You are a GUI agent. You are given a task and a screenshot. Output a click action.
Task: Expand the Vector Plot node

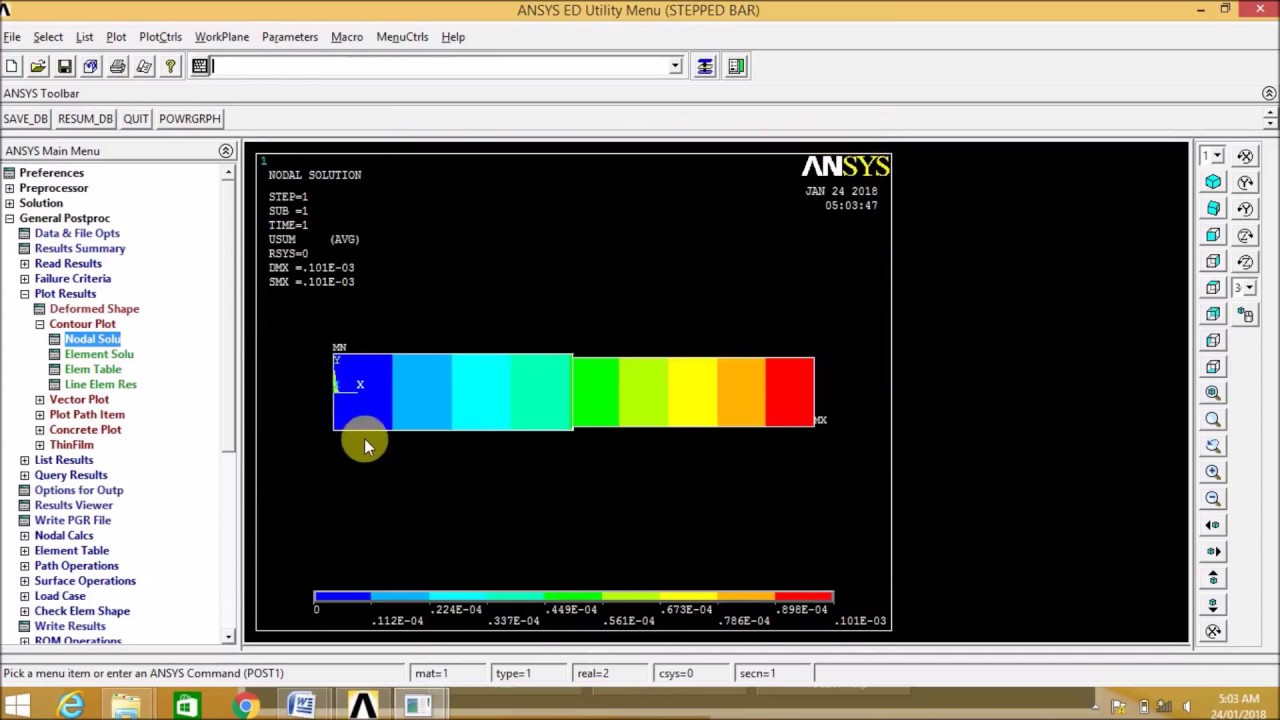40,400
